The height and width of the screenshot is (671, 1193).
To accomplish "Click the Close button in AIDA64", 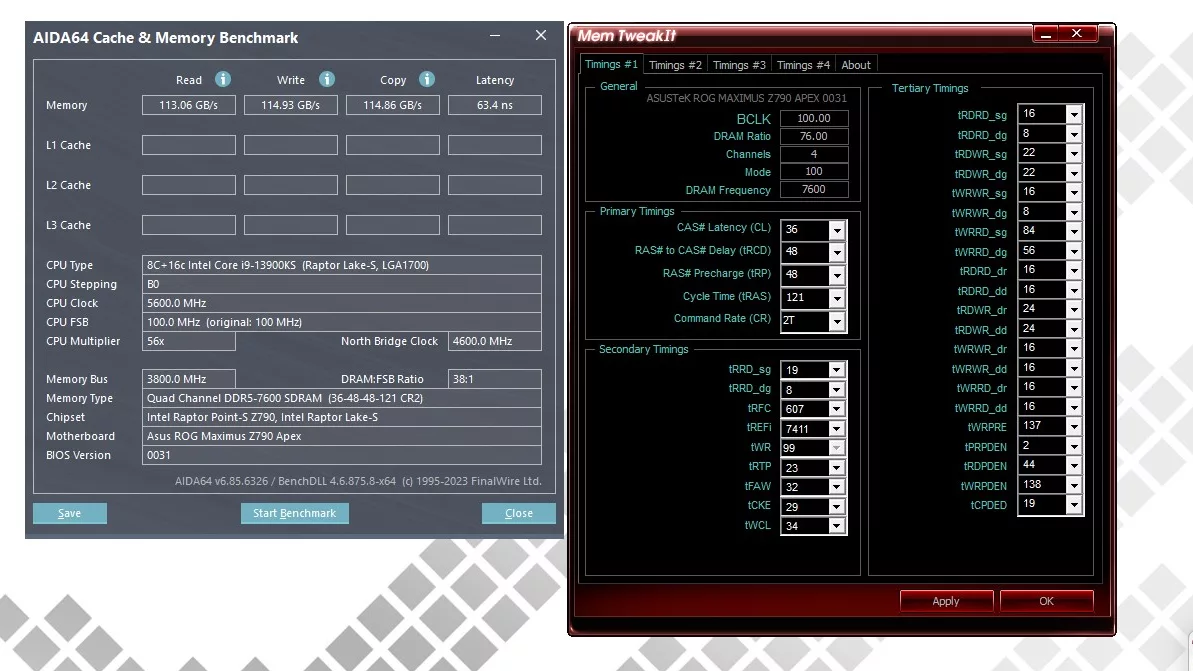I will coord(519,514).
